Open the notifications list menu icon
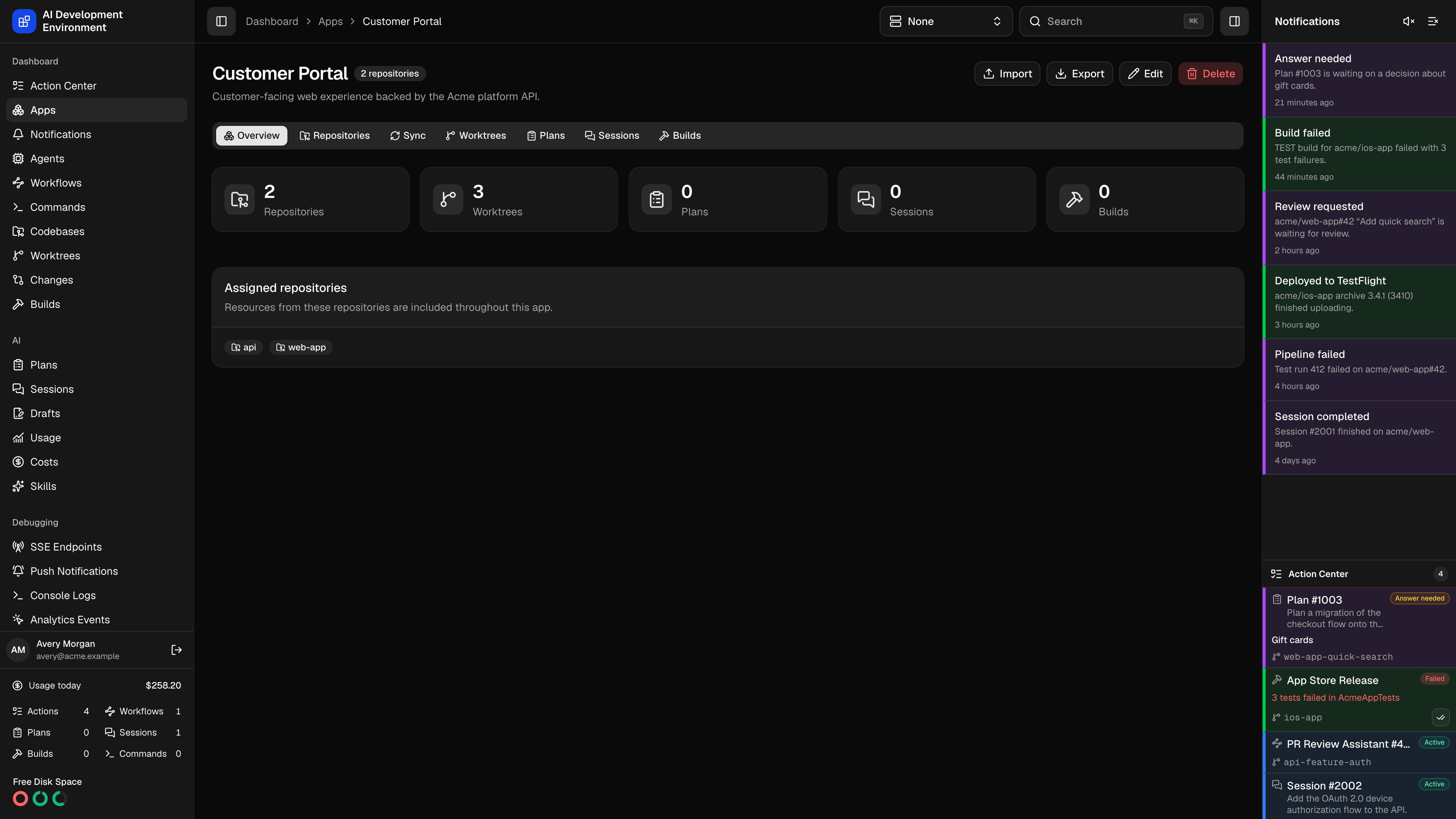This screenshot has width=1456, height=819. (x=1433, y=22)
